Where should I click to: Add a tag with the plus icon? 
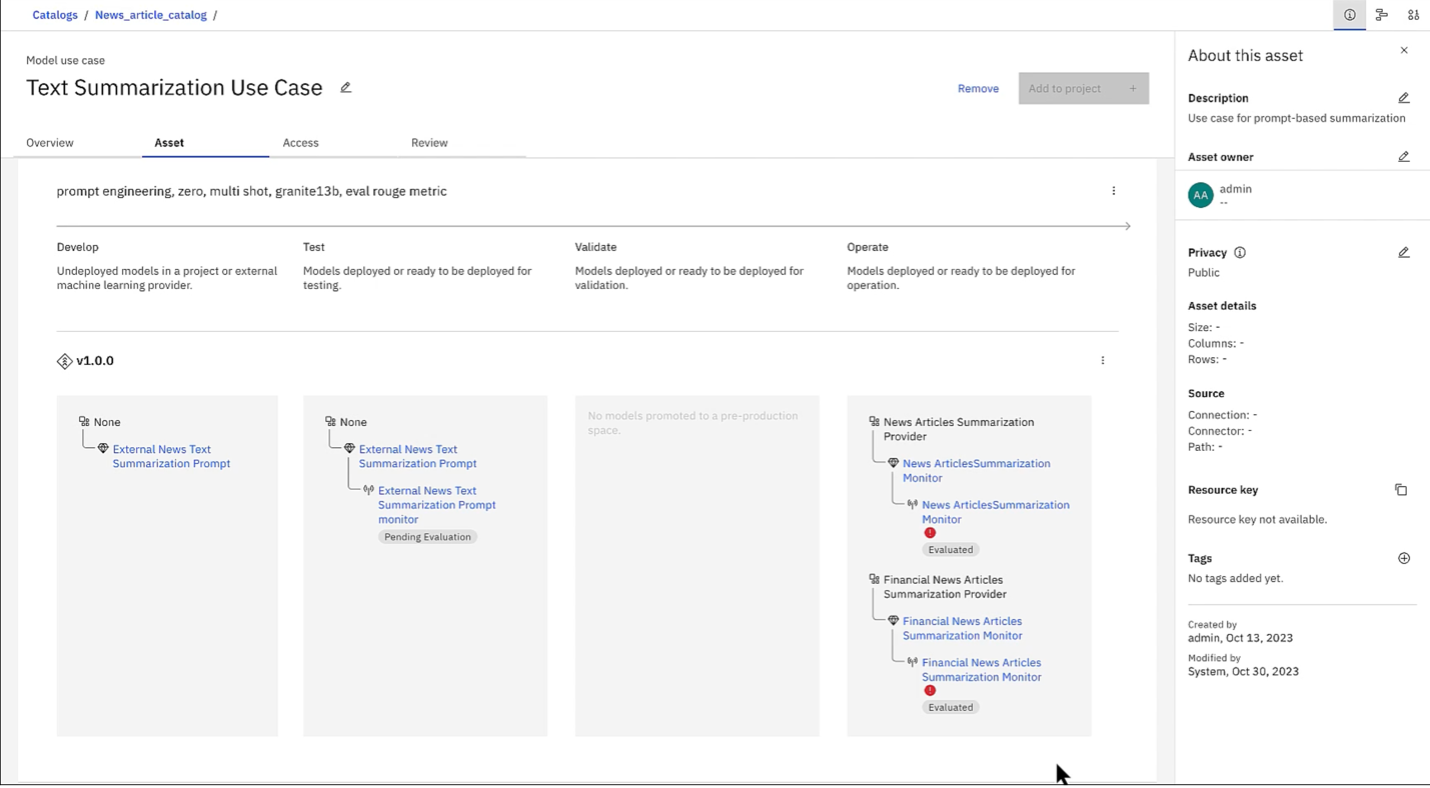pos(1403,558)
